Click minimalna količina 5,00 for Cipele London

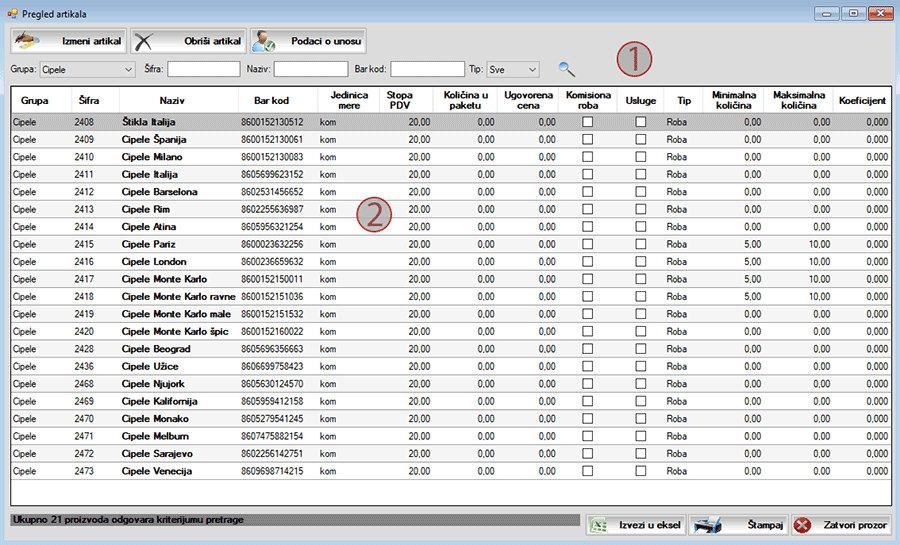(752, 262)
